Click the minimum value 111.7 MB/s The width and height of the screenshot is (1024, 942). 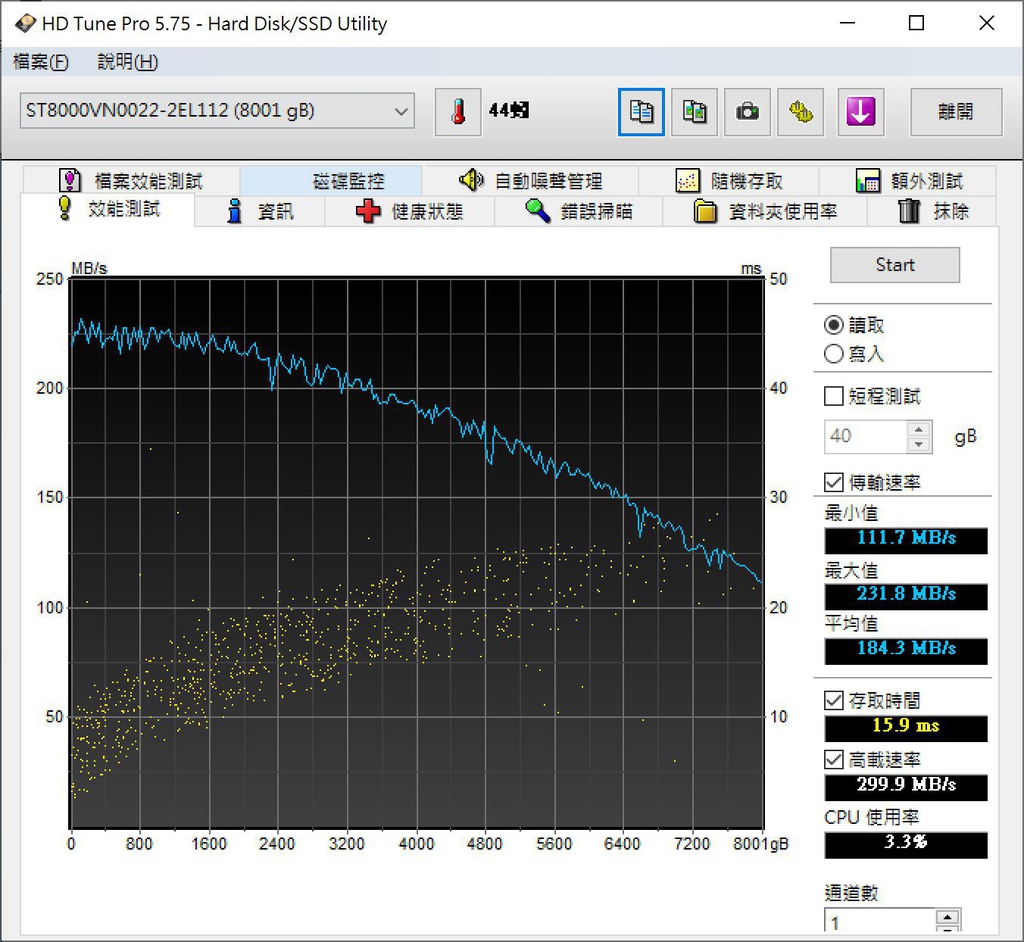[906, 539]
